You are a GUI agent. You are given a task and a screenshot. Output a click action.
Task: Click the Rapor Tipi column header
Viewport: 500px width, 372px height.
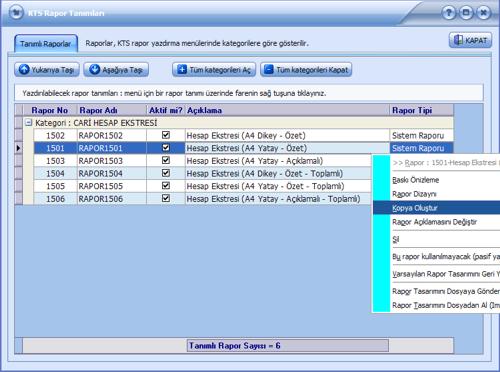[421, 110]
